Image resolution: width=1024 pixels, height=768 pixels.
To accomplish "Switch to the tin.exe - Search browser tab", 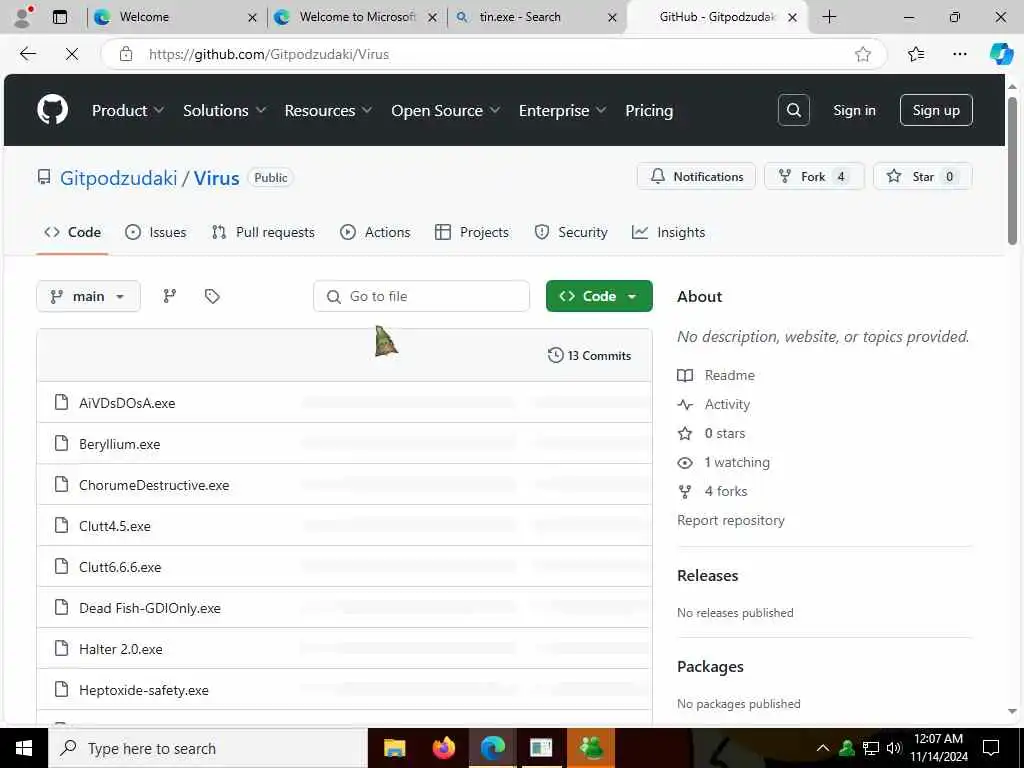I will tap(536, 17).
